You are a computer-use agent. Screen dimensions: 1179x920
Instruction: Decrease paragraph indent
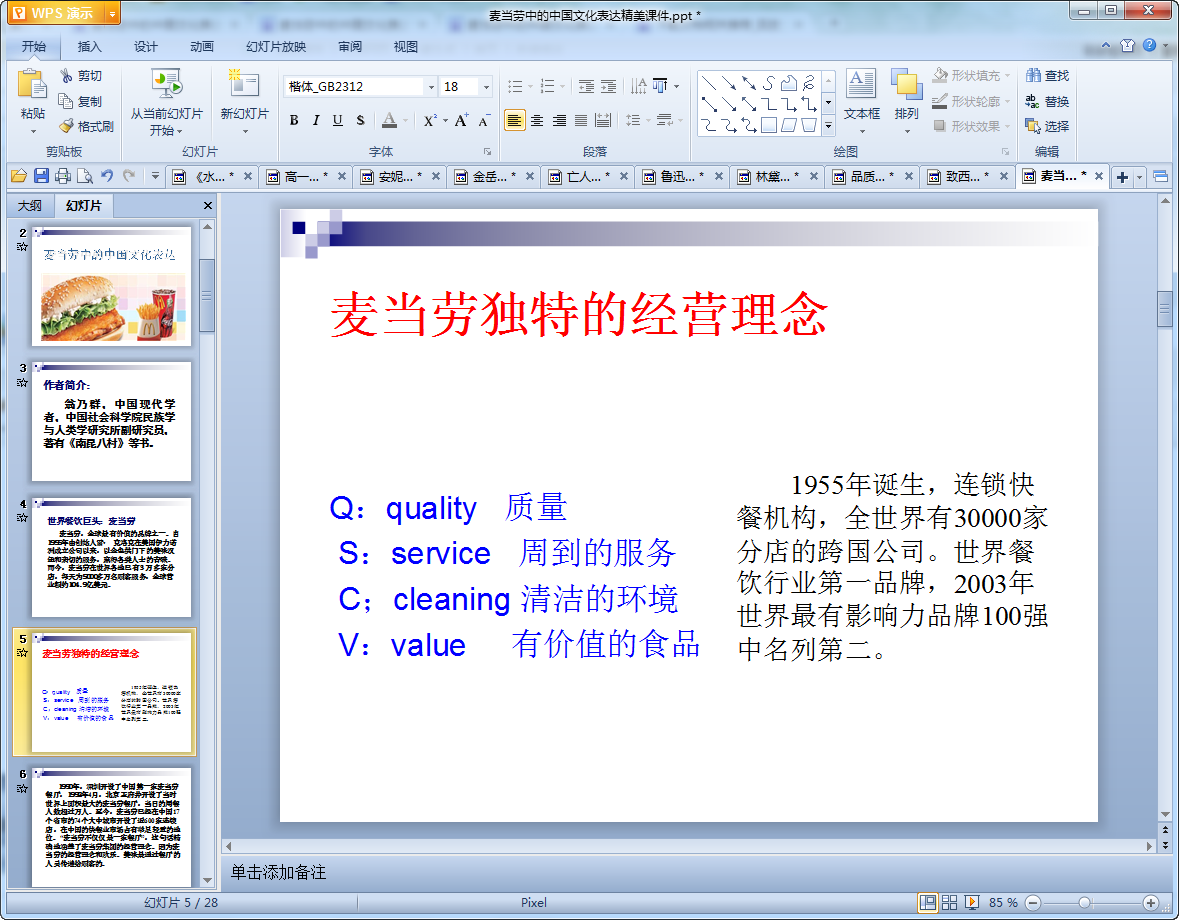click(586, 86)
